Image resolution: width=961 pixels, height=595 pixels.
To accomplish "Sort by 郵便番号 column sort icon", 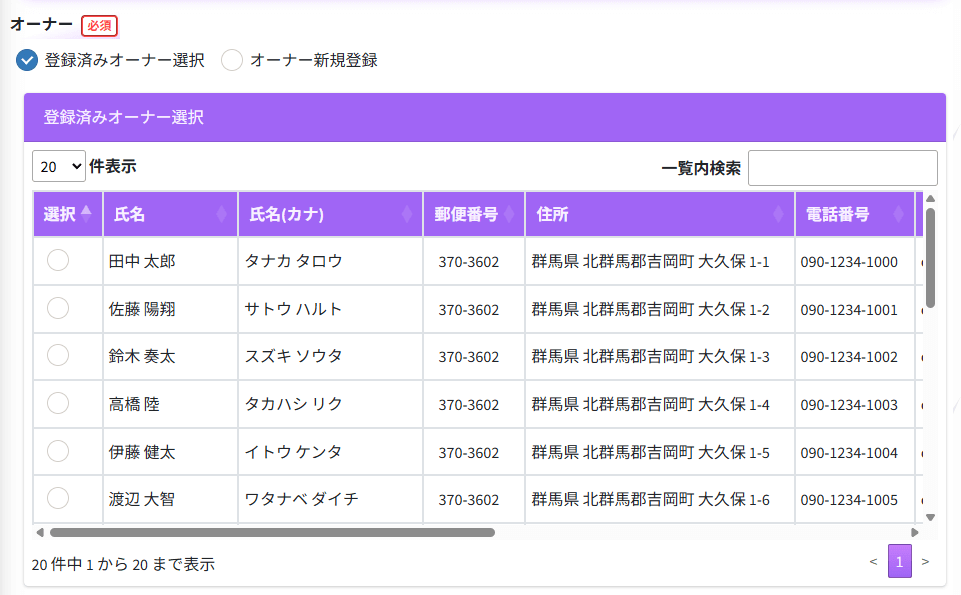I will (x=509, y=214).
